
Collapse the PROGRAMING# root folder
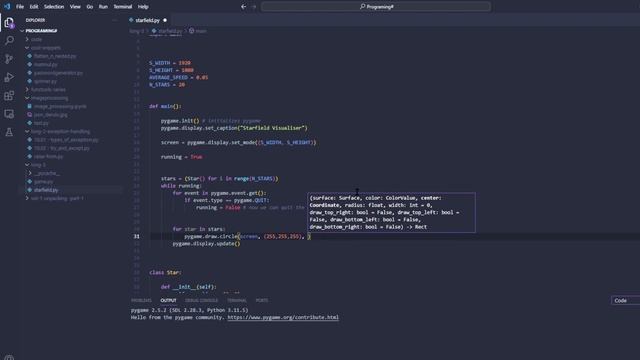(x=41, y=31)
